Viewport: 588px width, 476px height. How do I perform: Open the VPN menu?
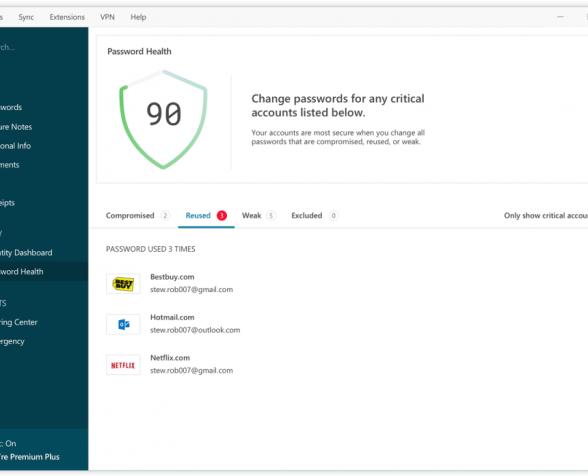(x=107, y=17)
